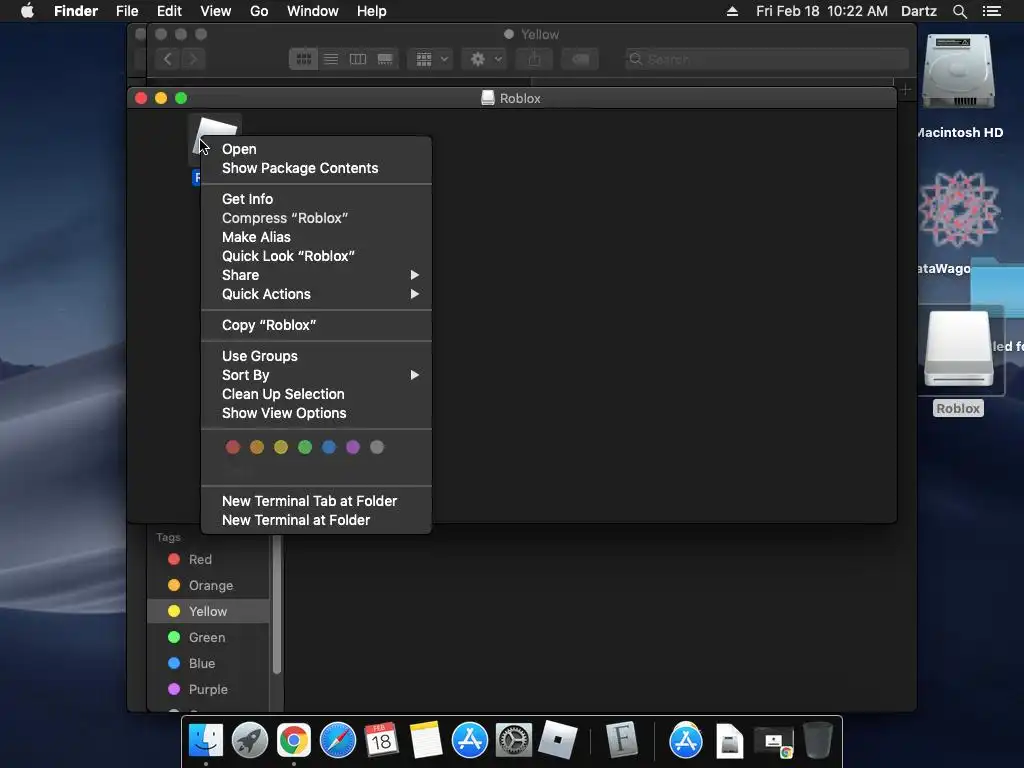Open the first App Store dock icon
Viewport: 1024px width, 768px height.
470,741
